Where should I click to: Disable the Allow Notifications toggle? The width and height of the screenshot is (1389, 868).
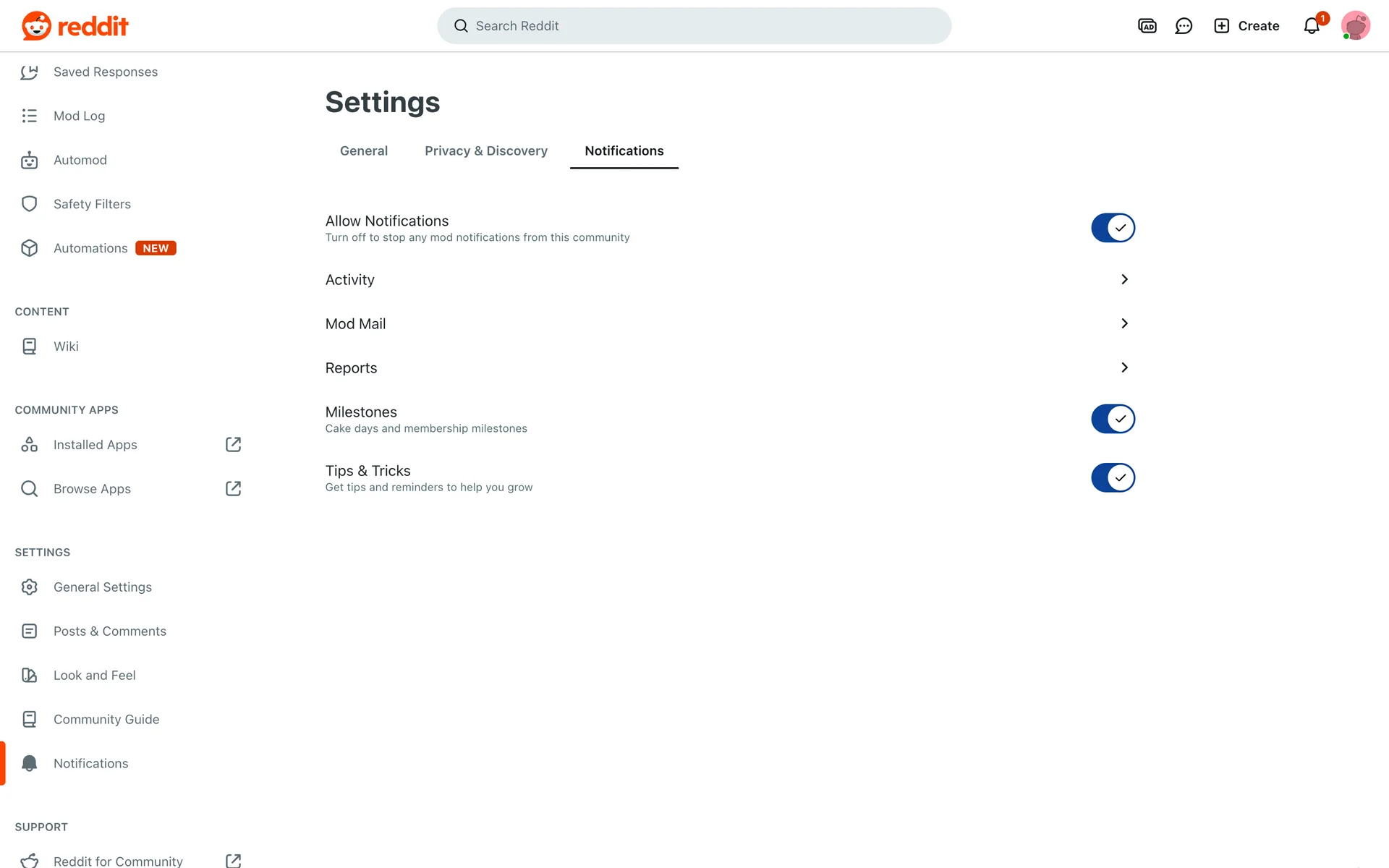pos(1113,228)
